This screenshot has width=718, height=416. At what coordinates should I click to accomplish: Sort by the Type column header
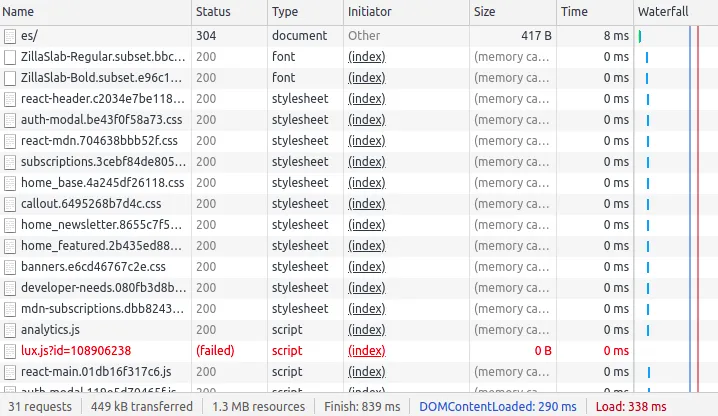point(285,12)
